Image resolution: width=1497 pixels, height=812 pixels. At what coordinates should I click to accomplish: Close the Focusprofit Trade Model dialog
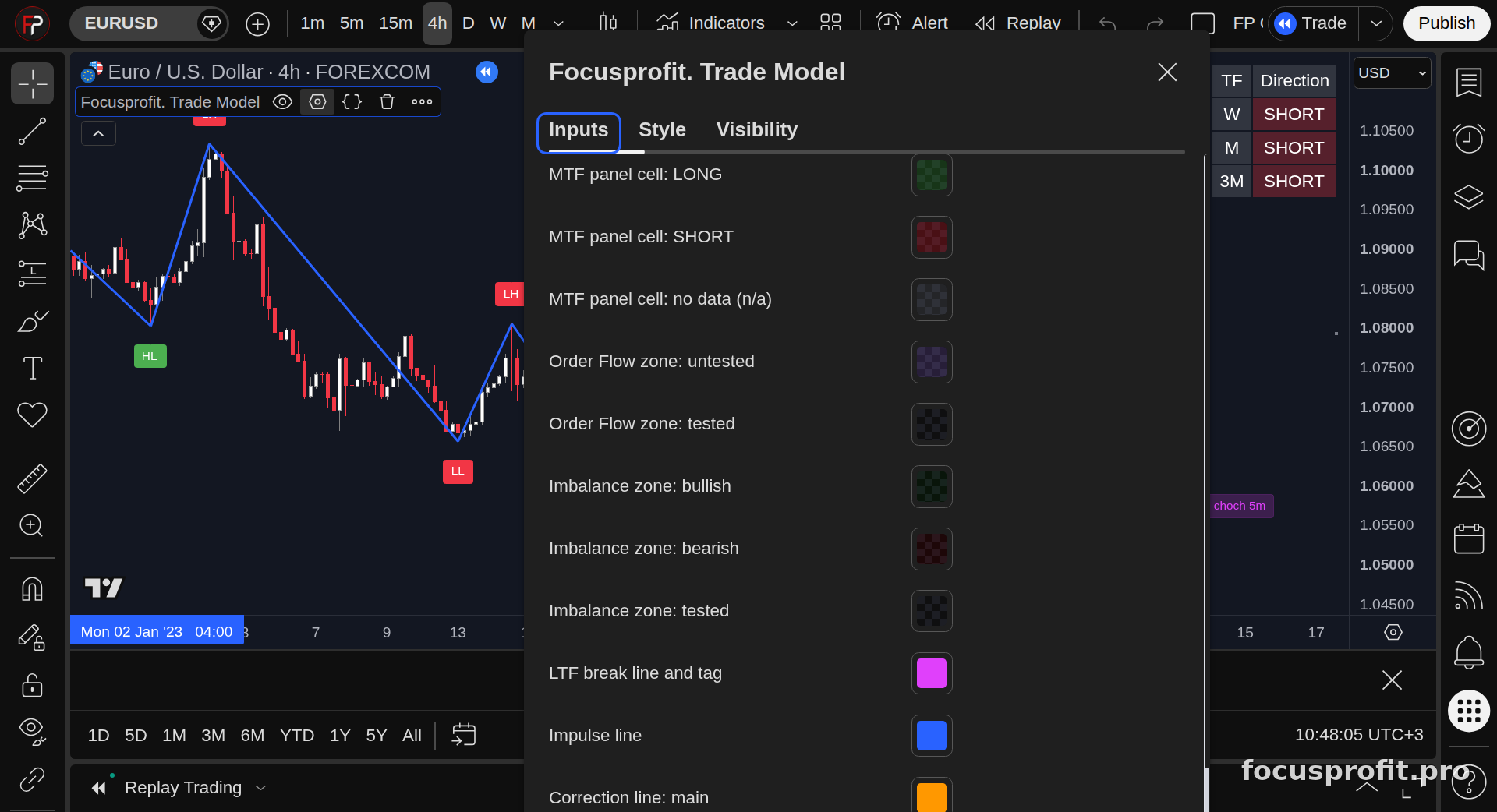click(1167, 72)
